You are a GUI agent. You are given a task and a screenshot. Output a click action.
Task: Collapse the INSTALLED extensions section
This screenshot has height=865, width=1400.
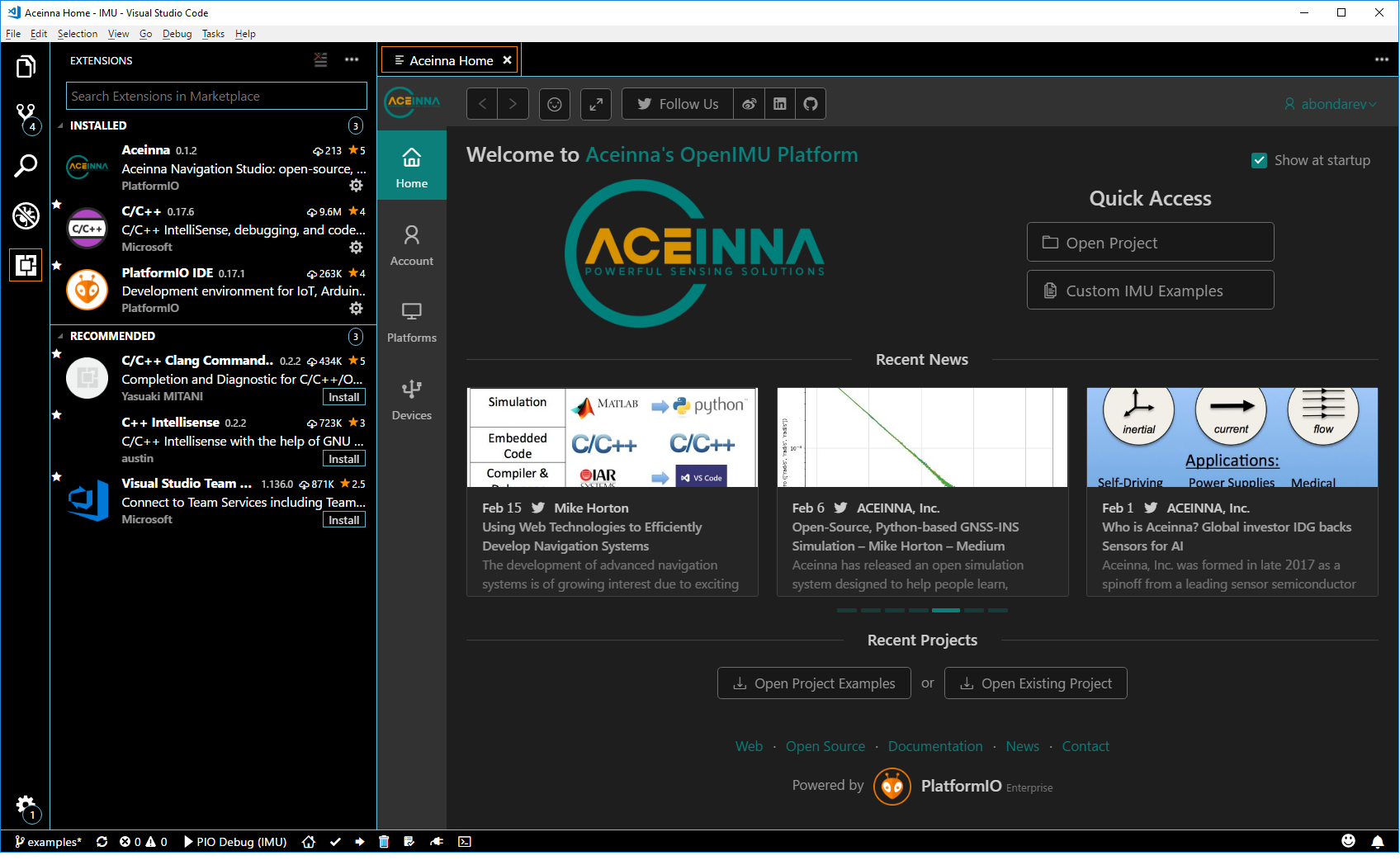(60, 125)
